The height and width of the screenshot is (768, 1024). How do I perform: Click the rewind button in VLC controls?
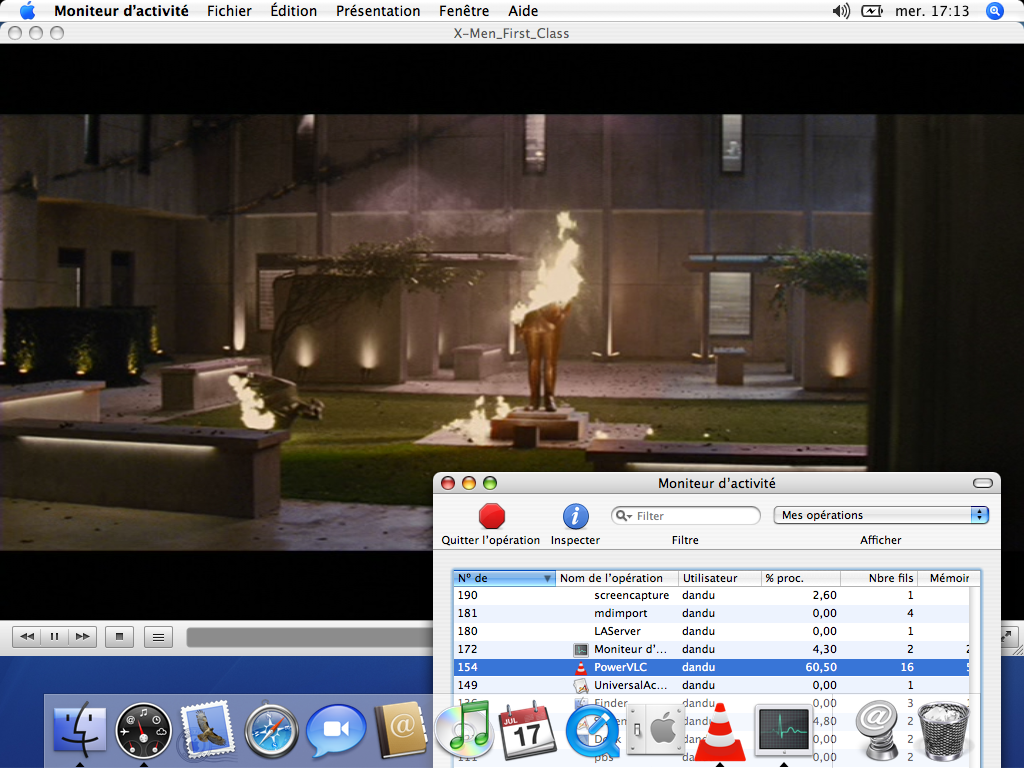(27, 637)
